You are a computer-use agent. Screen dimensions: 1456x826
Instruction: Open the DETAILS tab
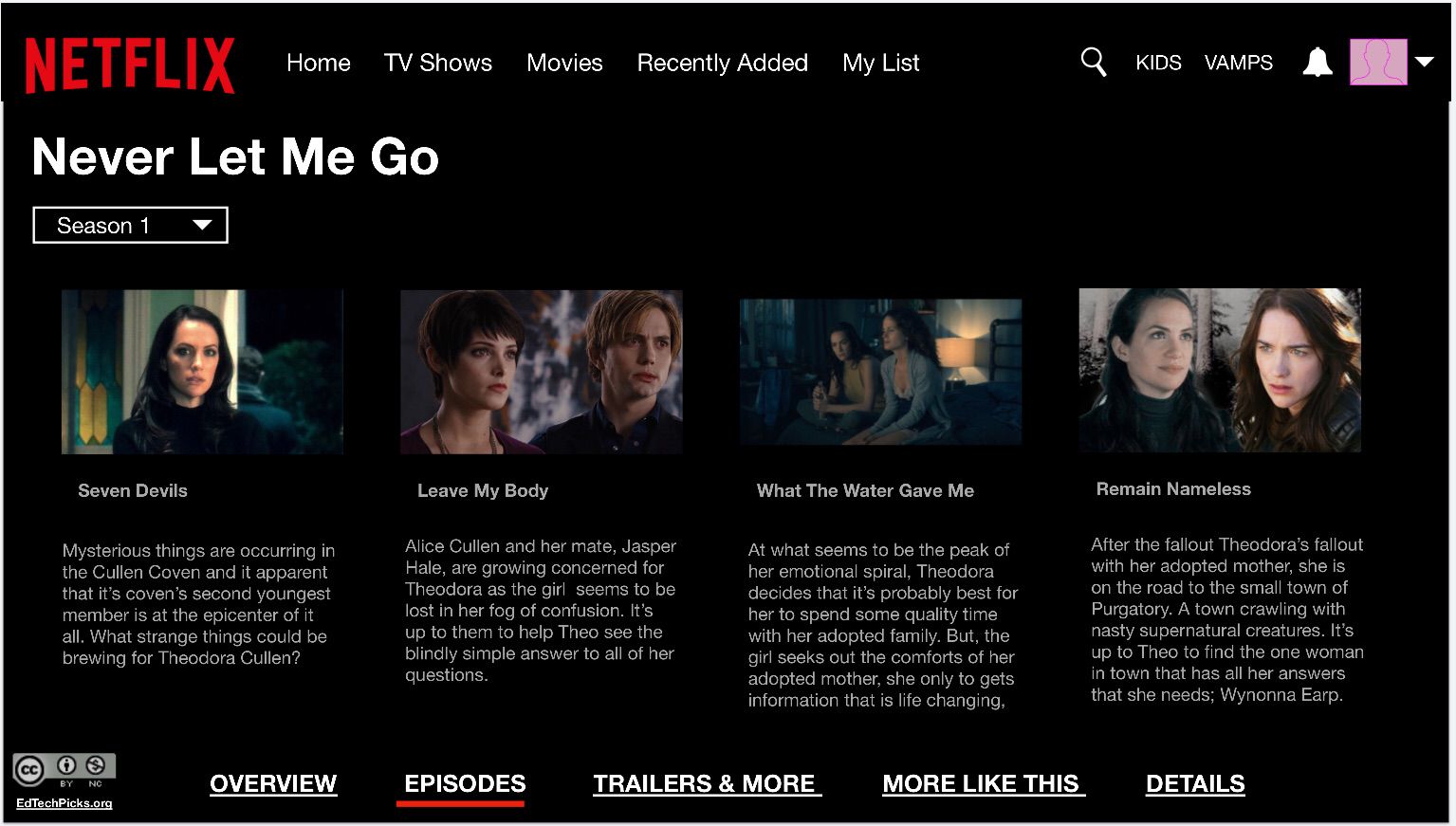(1195, 784)
